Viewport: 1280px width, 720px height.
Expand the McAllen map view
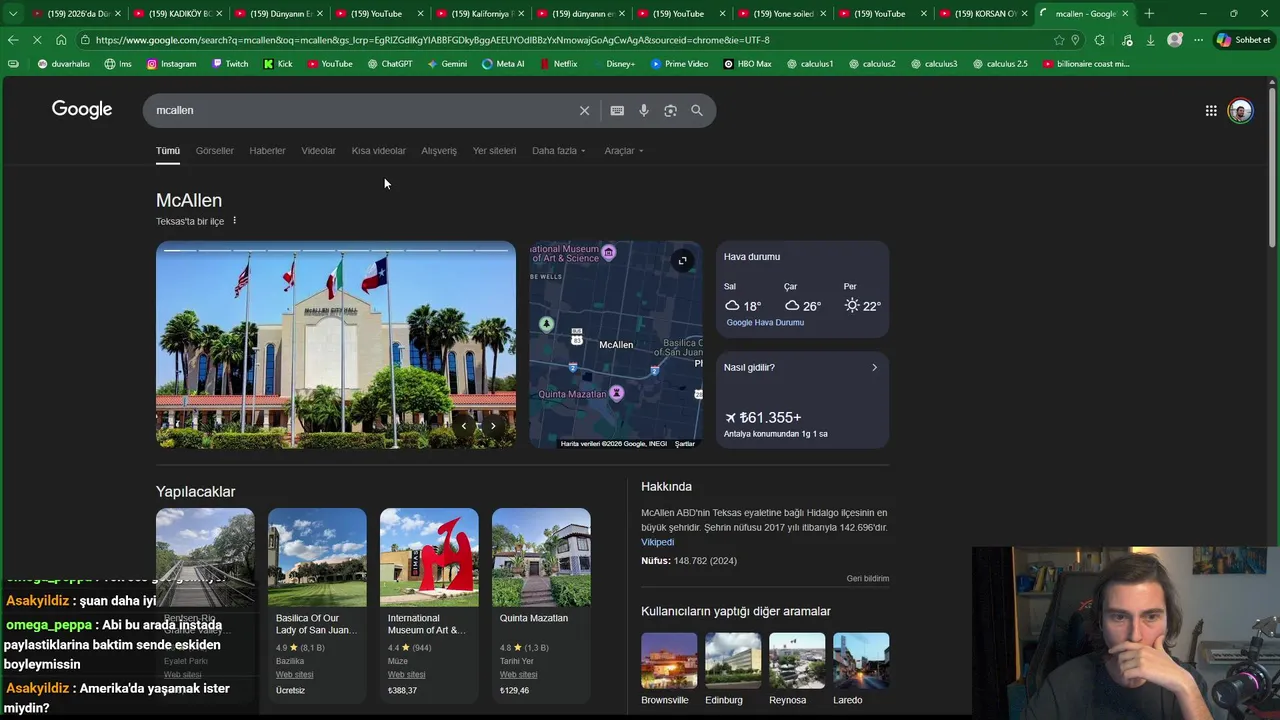(682, 261)
